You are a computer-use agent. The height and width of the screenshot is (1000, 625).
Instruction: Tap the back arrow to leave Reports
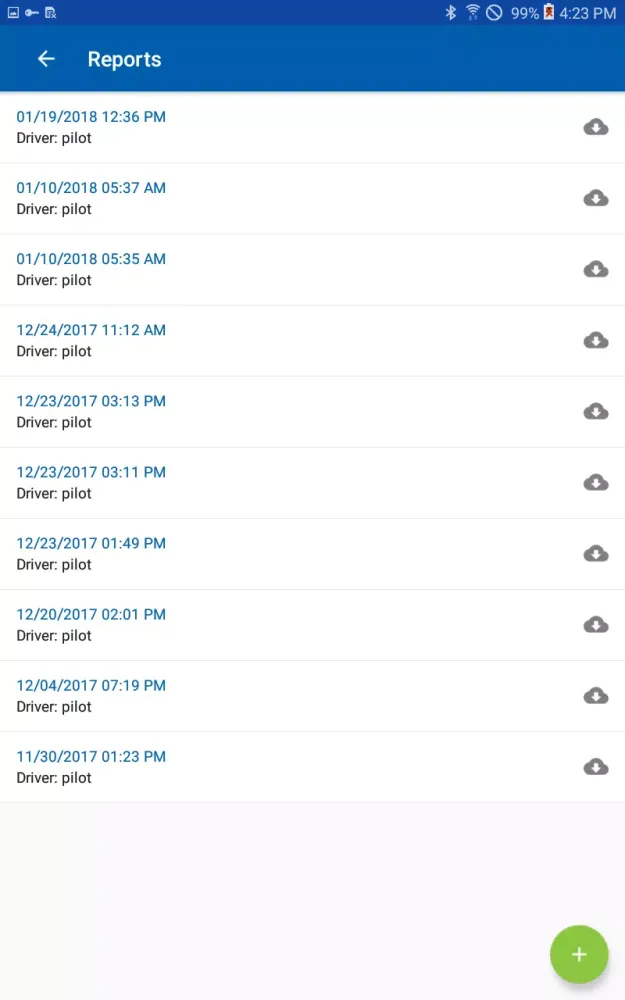coord(45,59)
